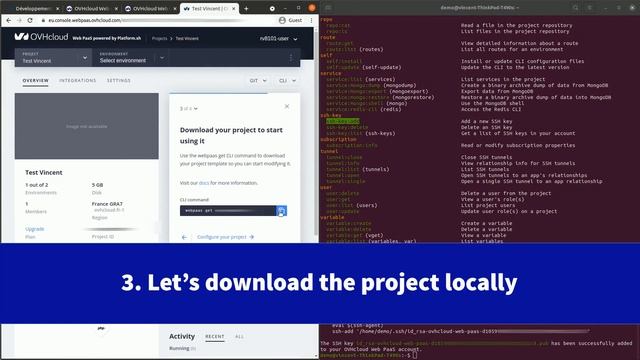Image resolution: width=640 pixels, height=360 pixels.
Task: Click '1 out of 2' environments value
Action: coord(37,185)
